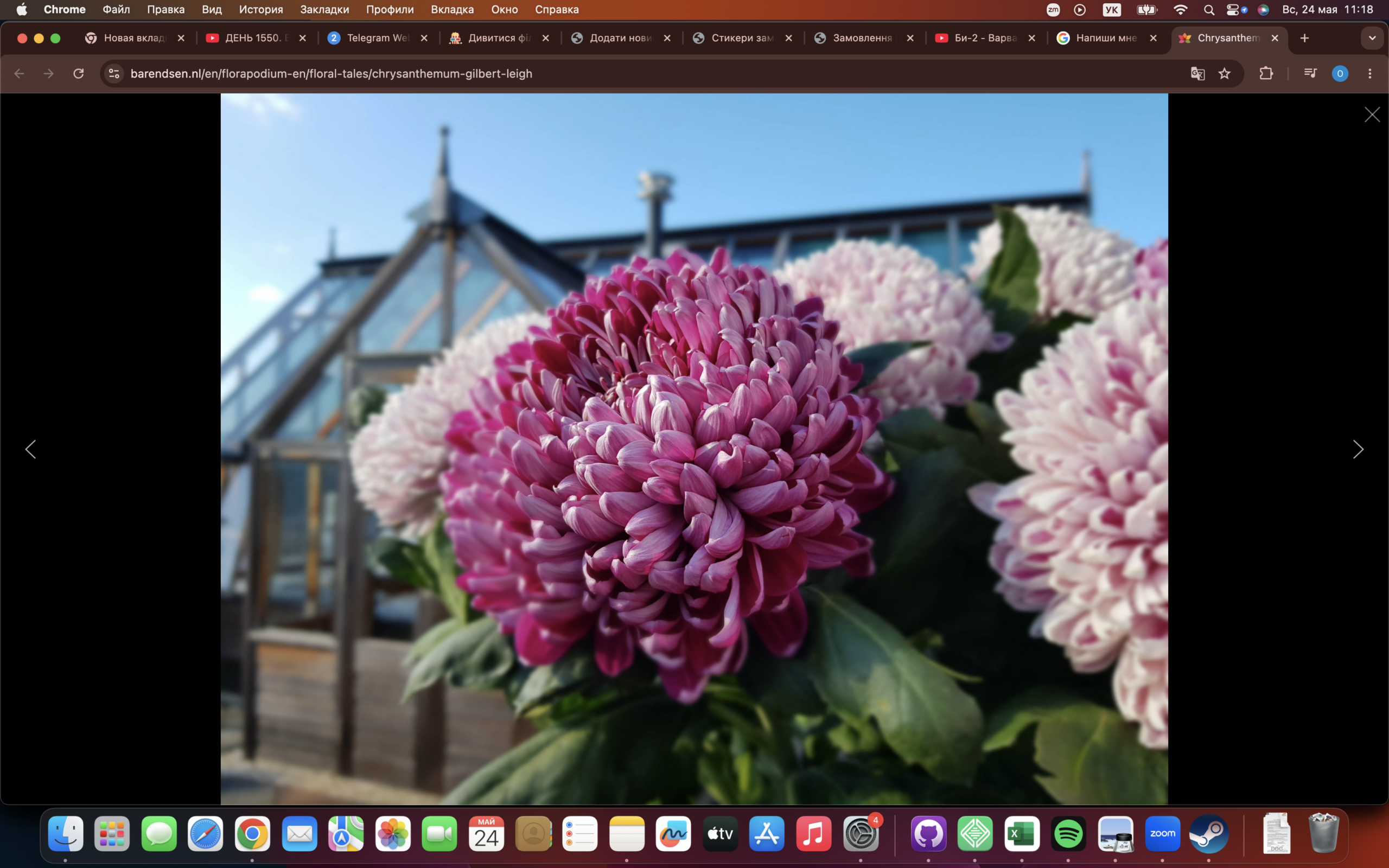The height and width of the screenshot is (868, 1389).
Task: Open Finder from the Dock
Action: coord(66,834)
